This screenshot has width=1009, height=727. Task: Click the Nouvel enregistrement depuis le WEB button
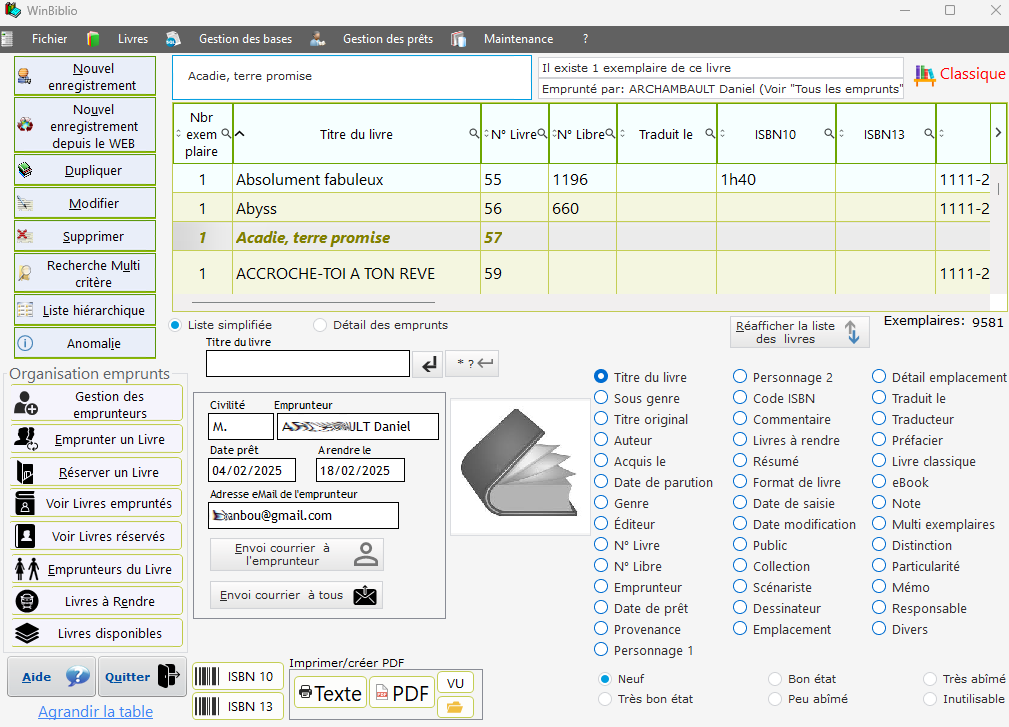click(x=85, y=125)
